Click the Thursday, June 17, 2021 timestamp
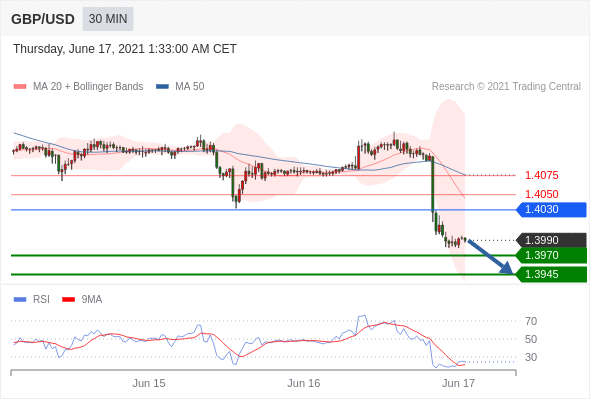The width and height of the screenshot is (590, 400). point(125,49)
